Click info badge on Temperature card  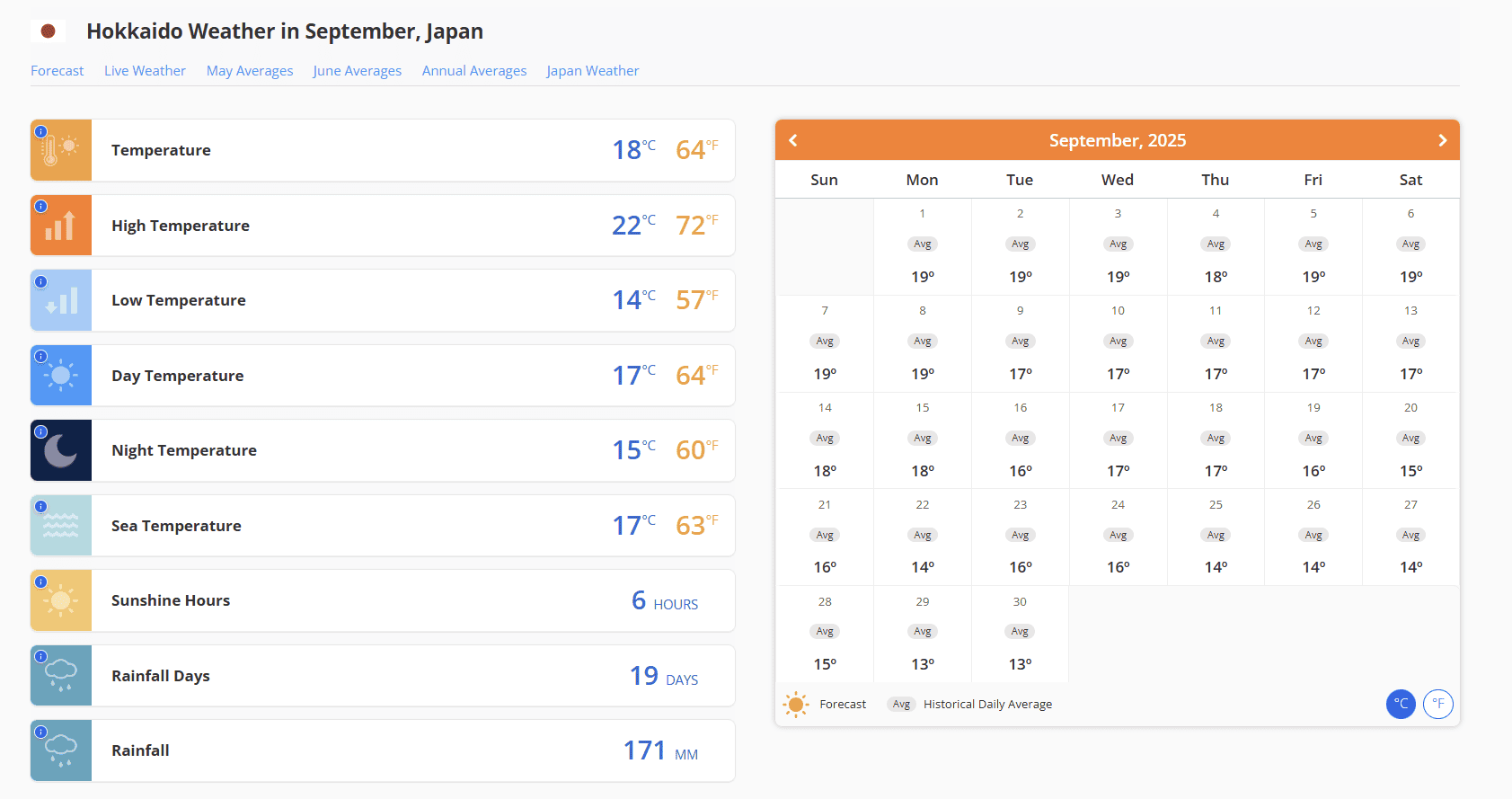point(40,131)
